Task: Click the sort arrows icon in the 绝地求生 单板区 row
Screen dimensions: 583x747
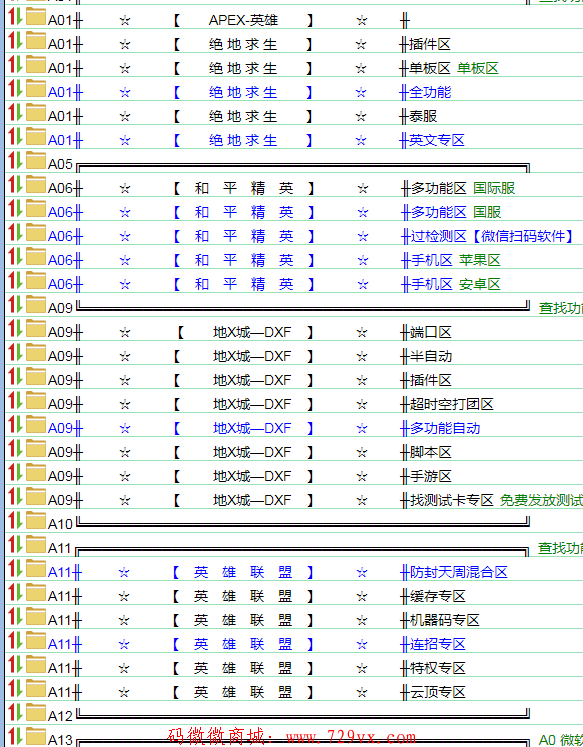Action: point(15,64)
